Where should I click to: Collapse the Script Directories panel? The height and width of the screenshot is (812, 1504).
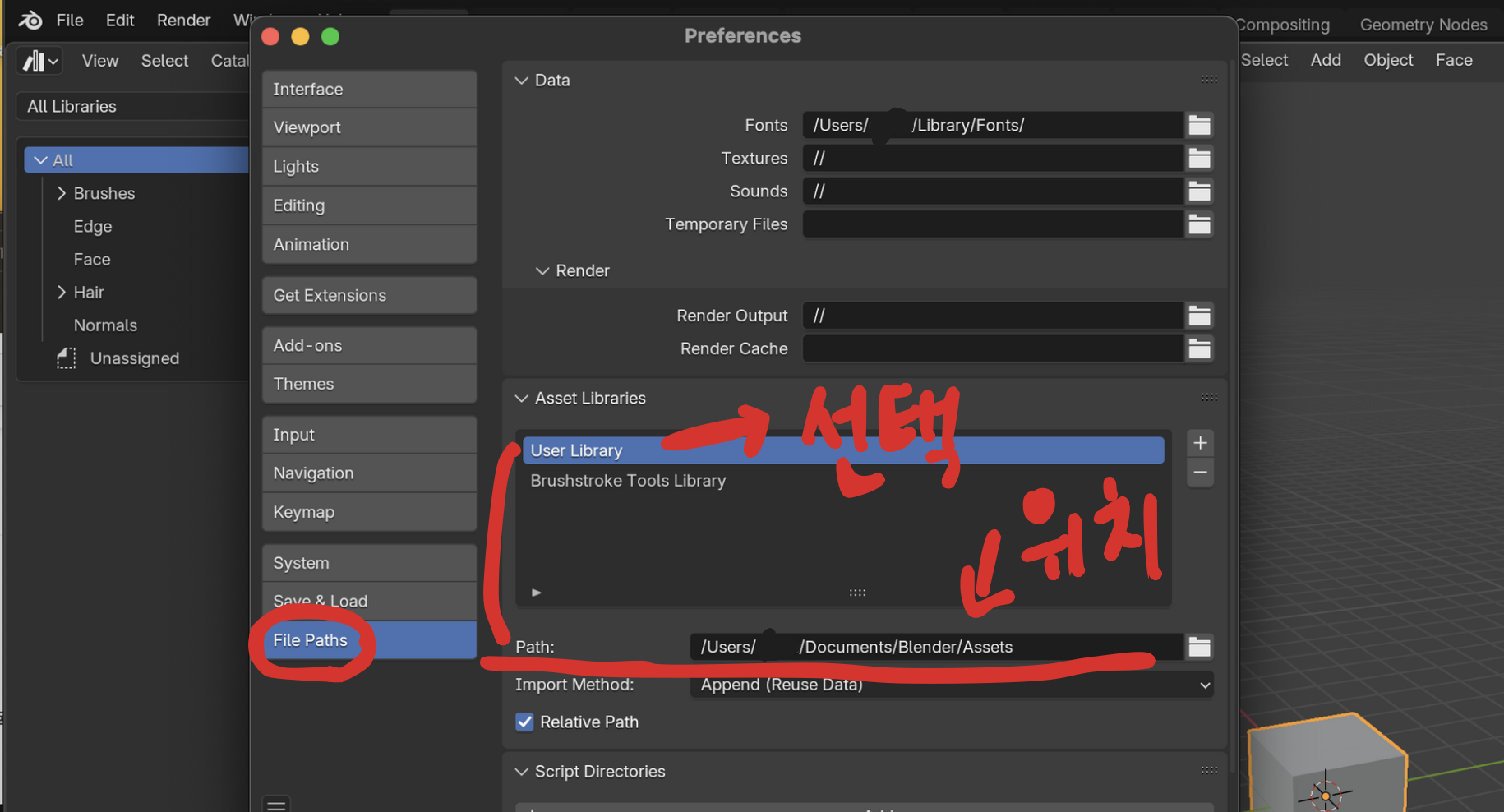(521, 772)
